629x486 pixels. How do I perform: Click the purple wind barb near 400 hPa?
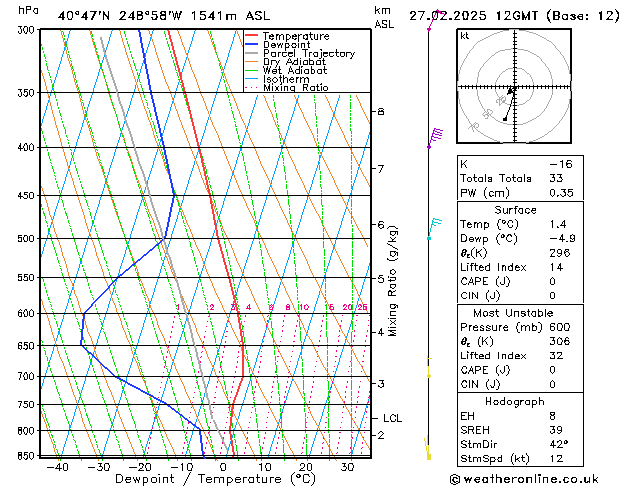click(x=435, y=137)
